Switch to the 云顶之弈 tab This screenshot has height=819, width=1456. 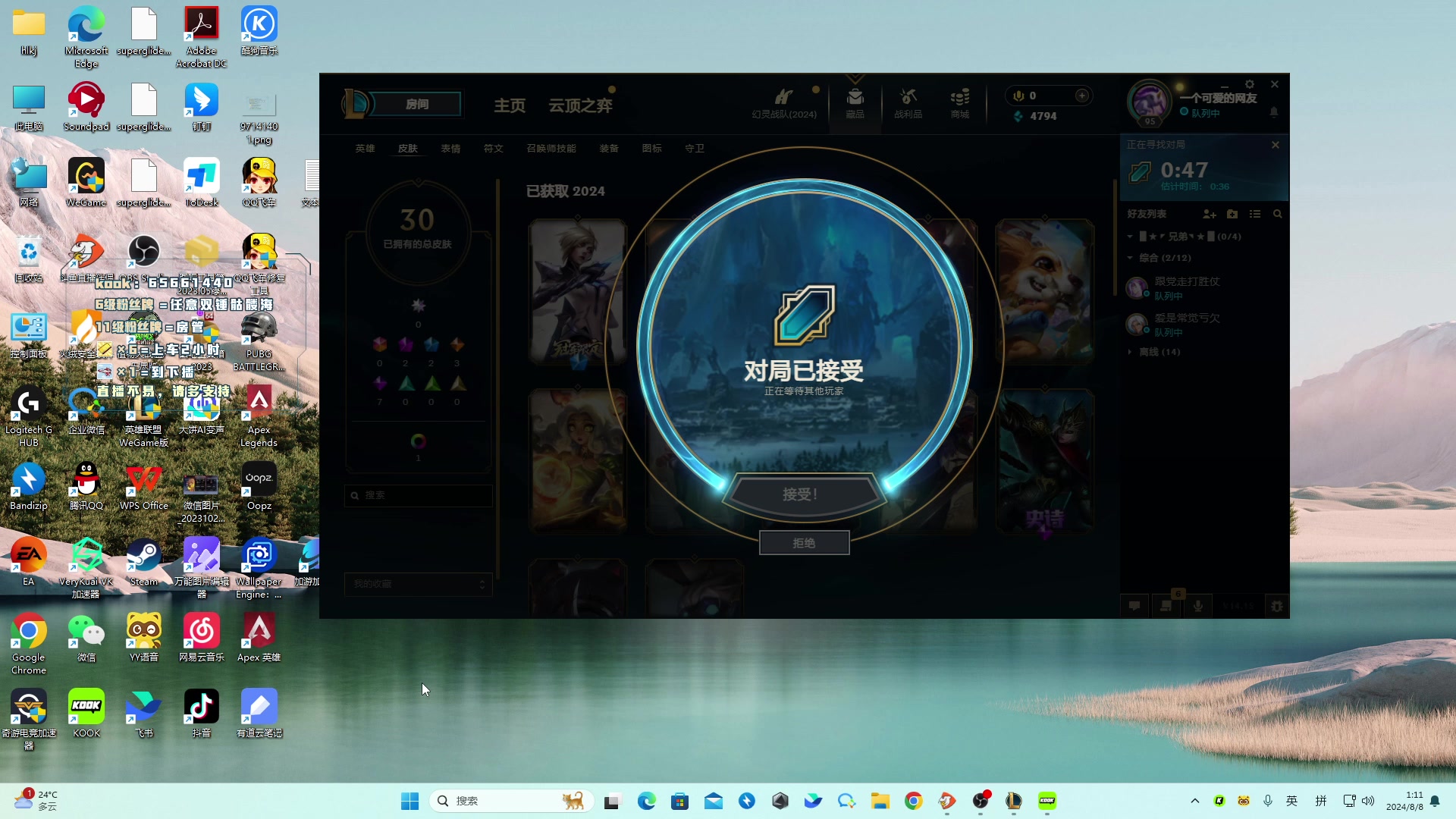(x=580, y=105)
